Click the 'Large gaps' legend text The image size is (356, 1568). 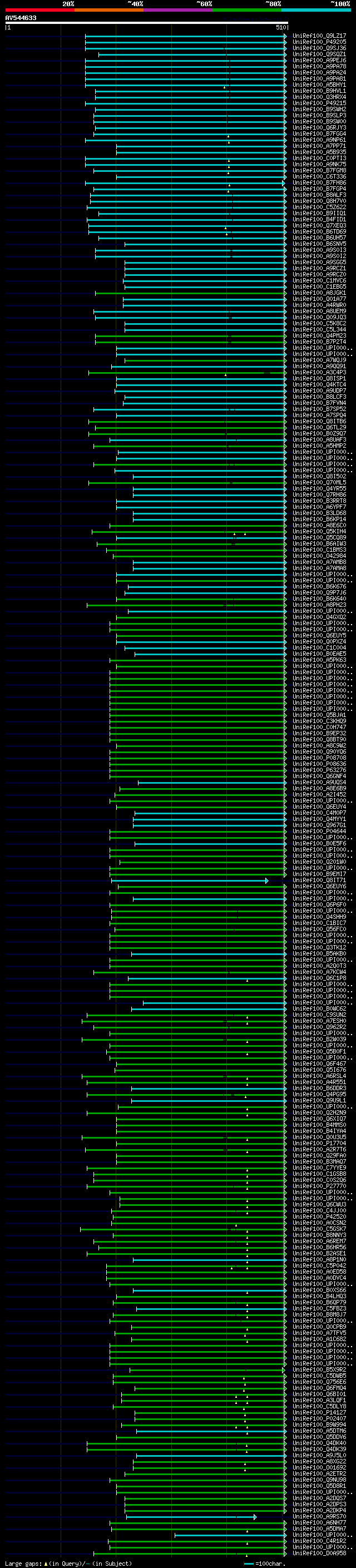click(x=23, y=1564)
